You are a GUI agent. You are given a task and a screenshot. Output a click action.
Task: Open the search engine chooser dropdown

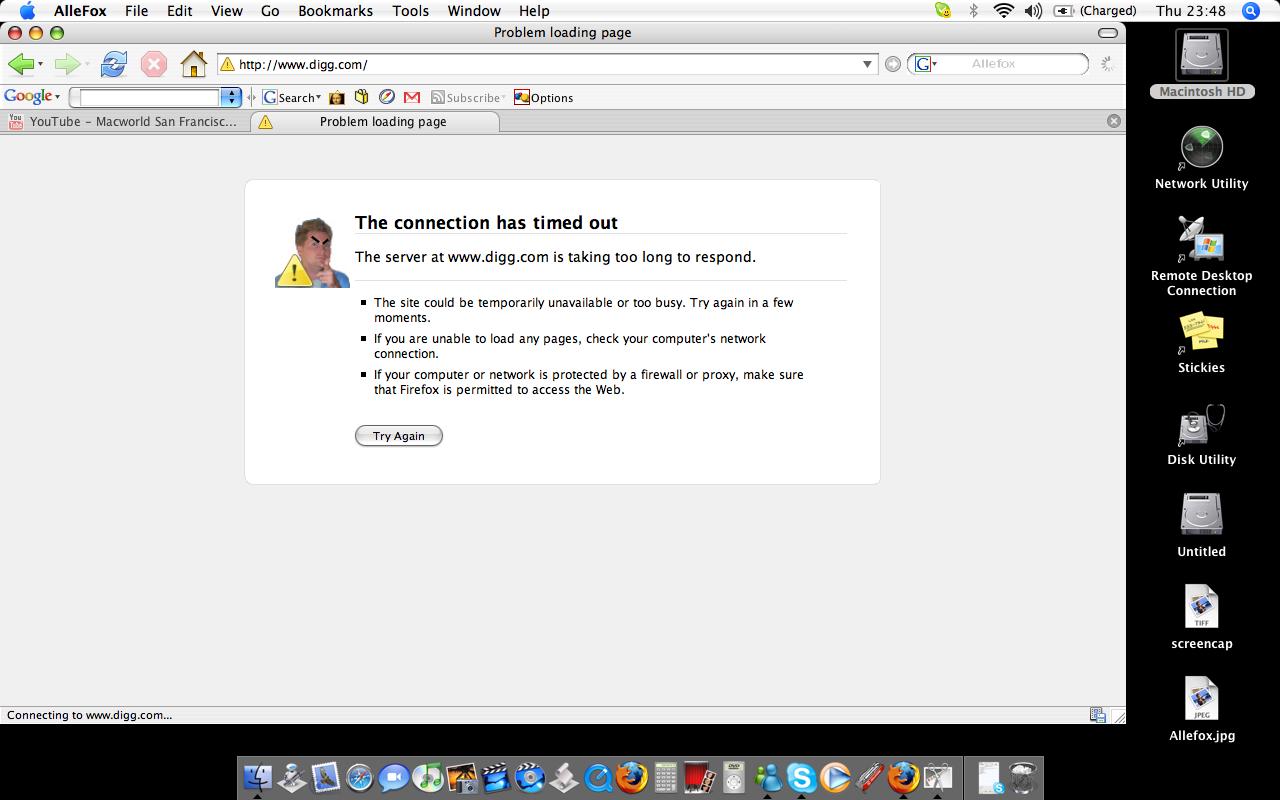pyautogui.click(x=935, y=64)
